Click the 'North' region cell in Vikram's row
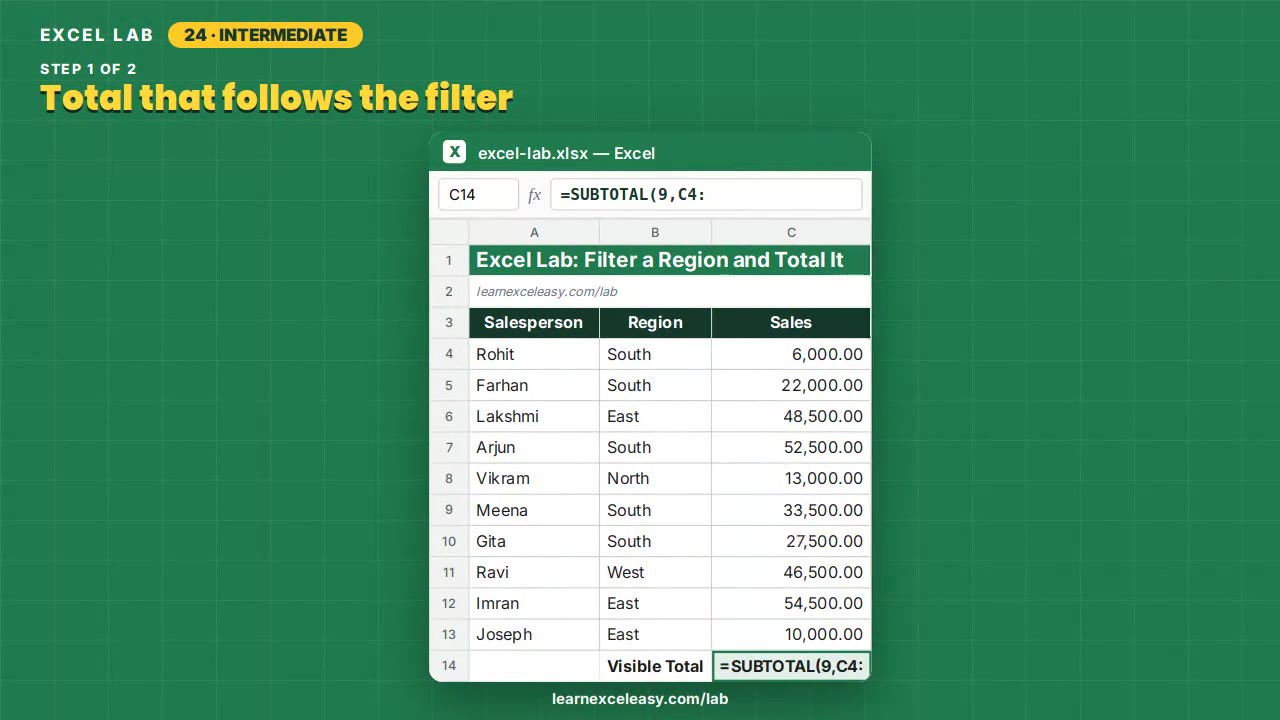The width and height of the screenshot is (1280, 720). click(655, 478)
